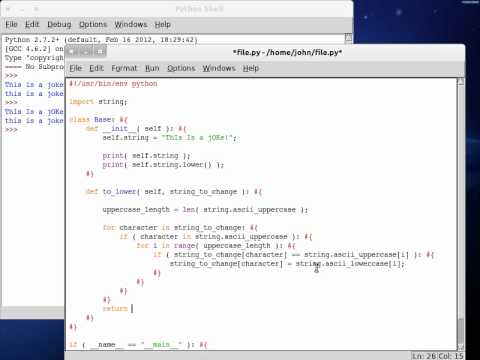Click the 'No Subpro' line in the shell

click(34, 67)
